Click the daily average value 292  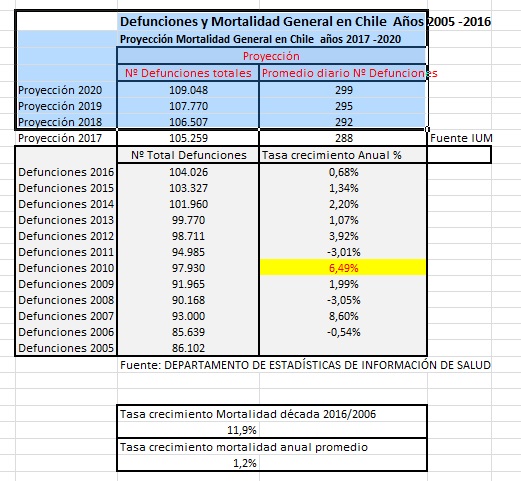tap(344, 122)
